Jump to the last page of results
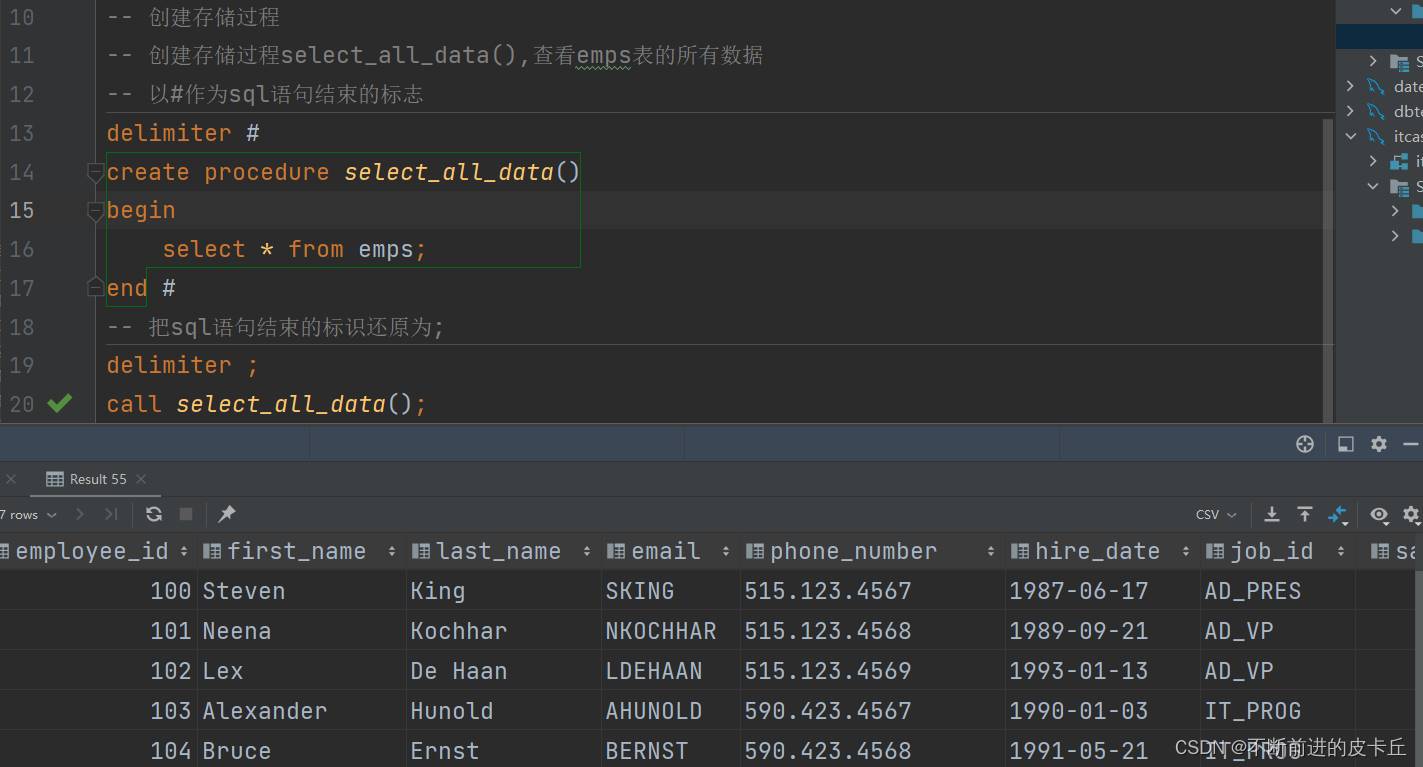1423x767 pixels. click(112, 514)
